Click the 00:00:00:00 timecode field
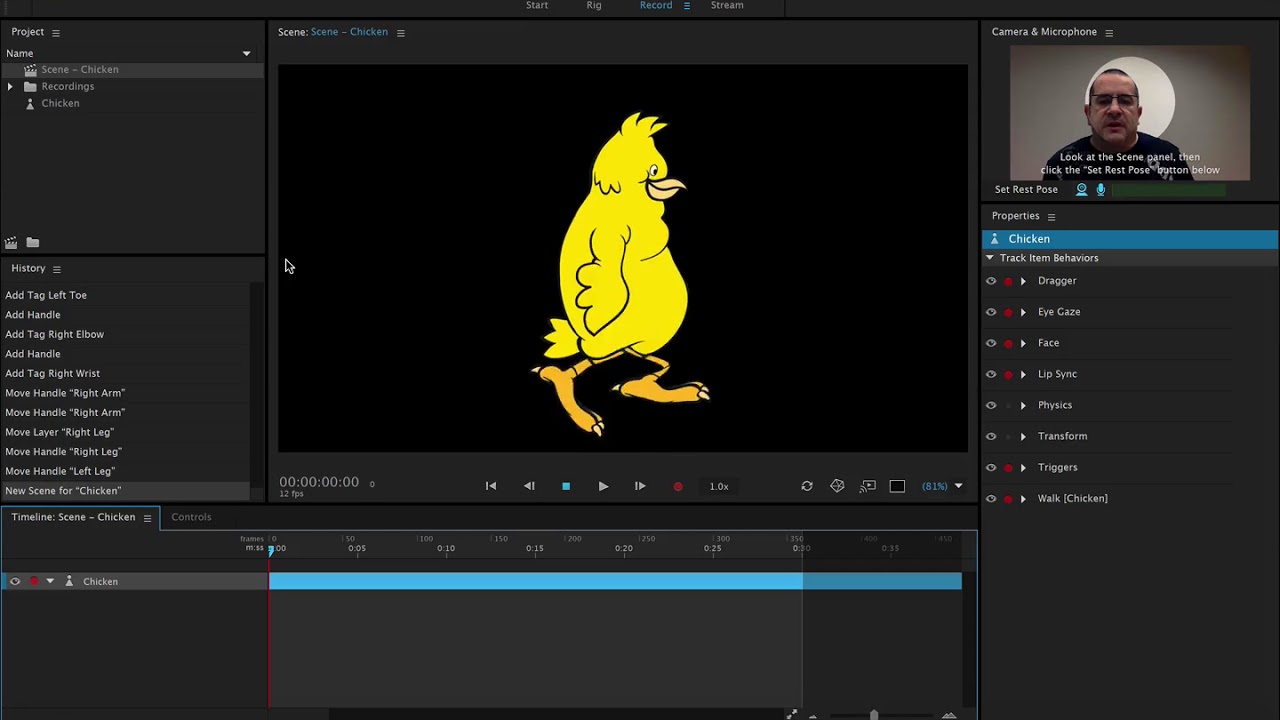This screenshot has width=1280, height=720. pyautogui.click(x=319, y=482)
